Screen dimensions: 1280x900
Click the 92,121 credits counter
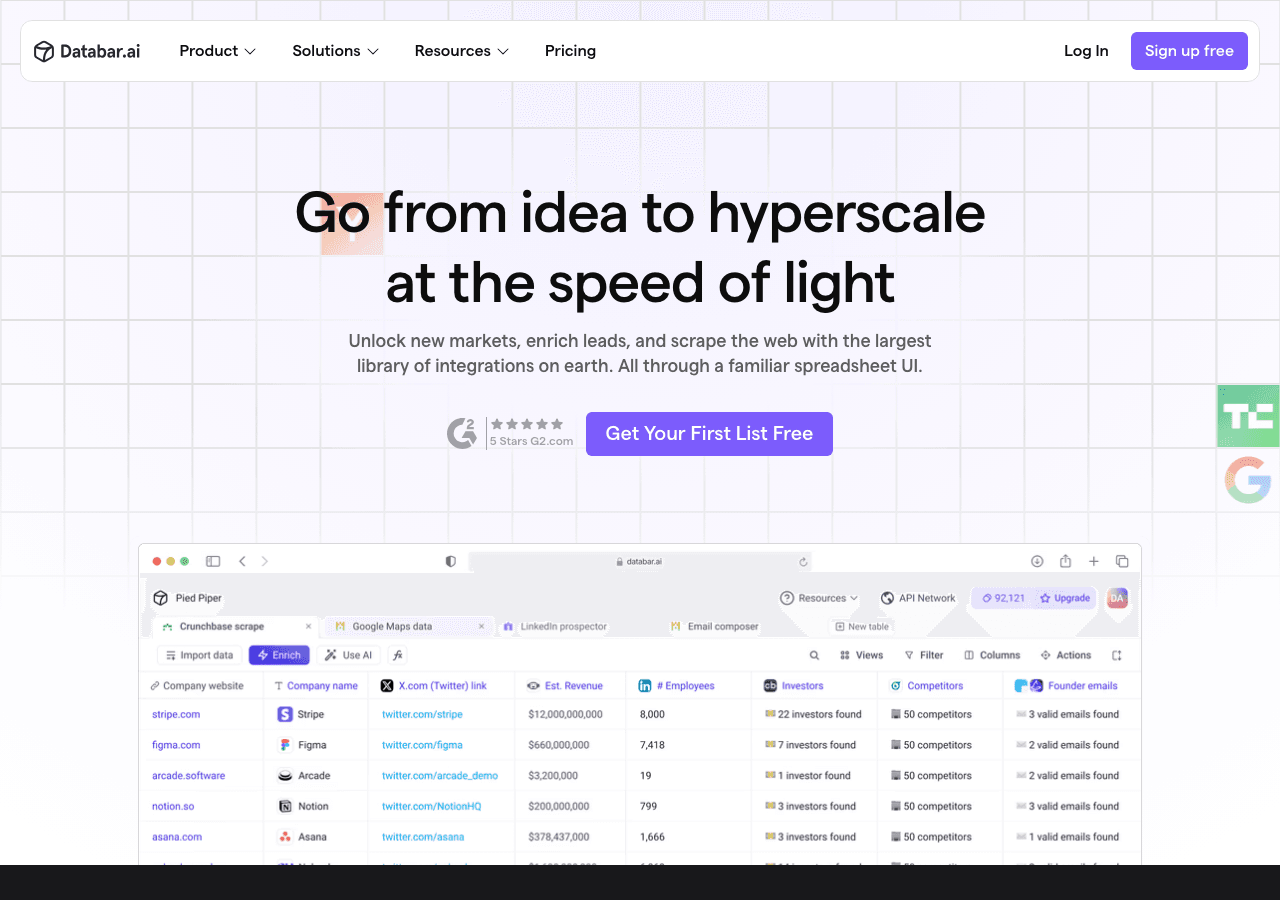(x=1003, y=598)
